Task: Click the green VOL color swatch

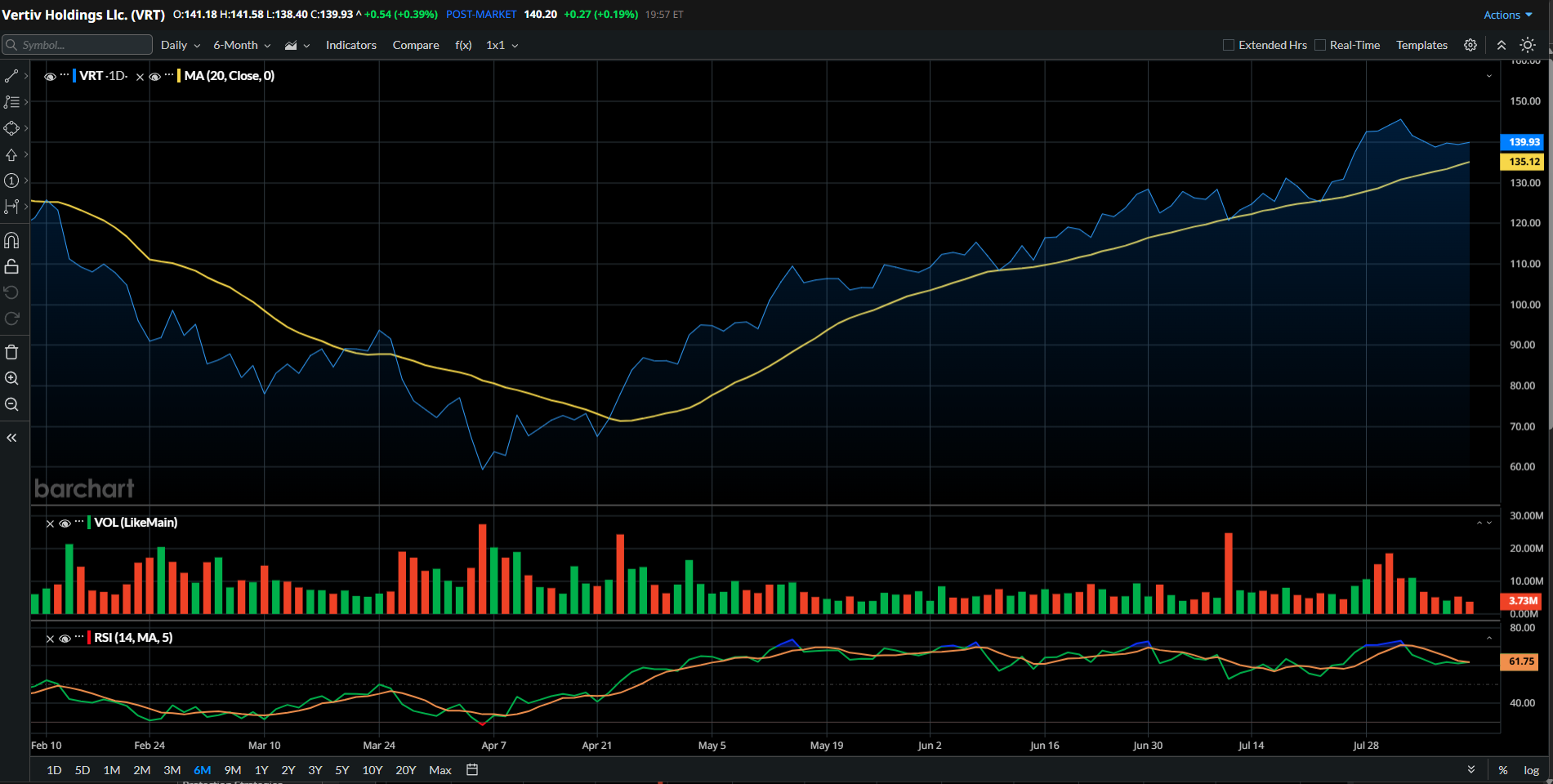Action: (89, 523)
